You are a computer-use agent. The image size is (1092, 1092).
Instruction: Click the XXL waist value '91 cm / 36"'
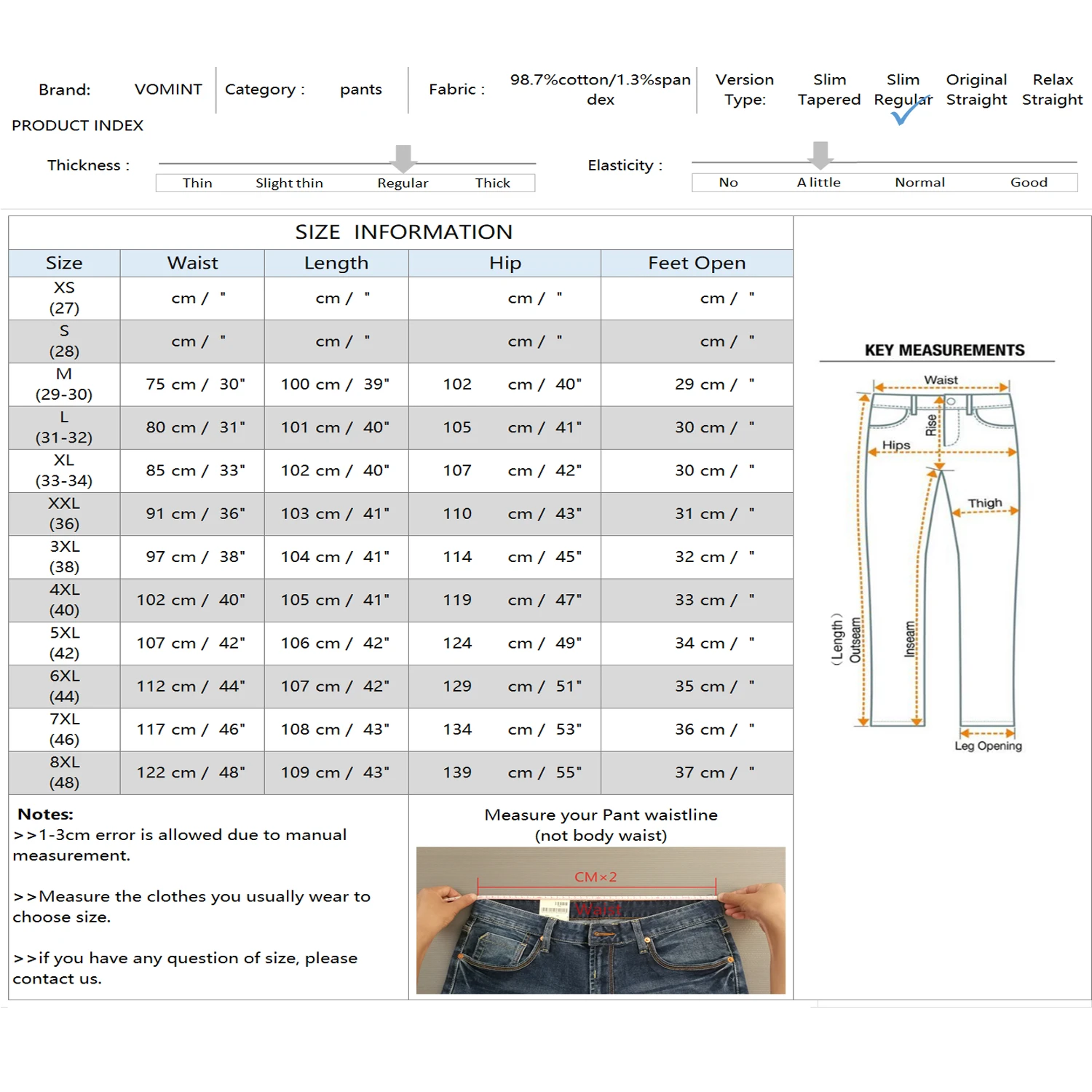195,513
